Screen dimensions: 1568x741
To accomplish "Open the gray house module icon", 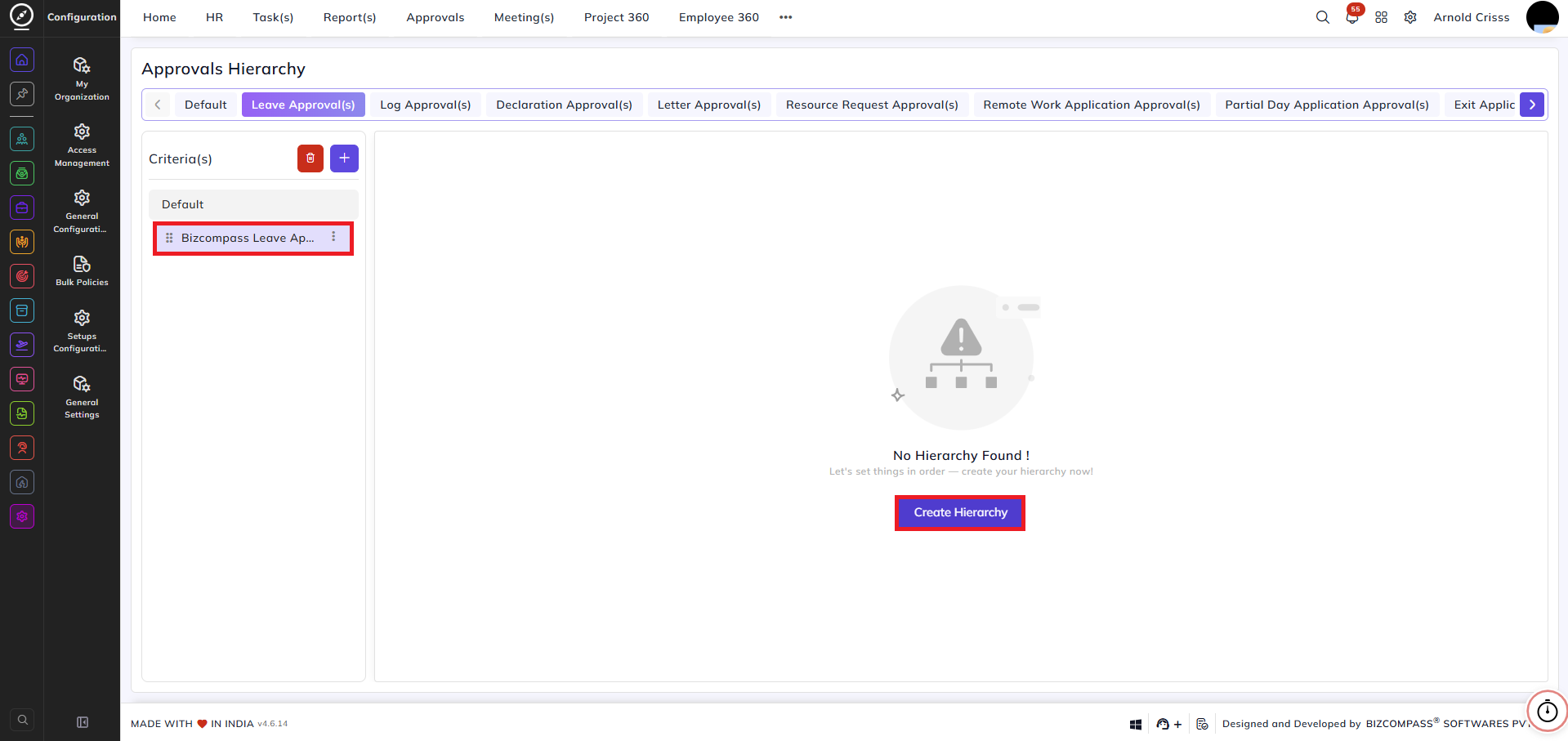I will (22, 482).
